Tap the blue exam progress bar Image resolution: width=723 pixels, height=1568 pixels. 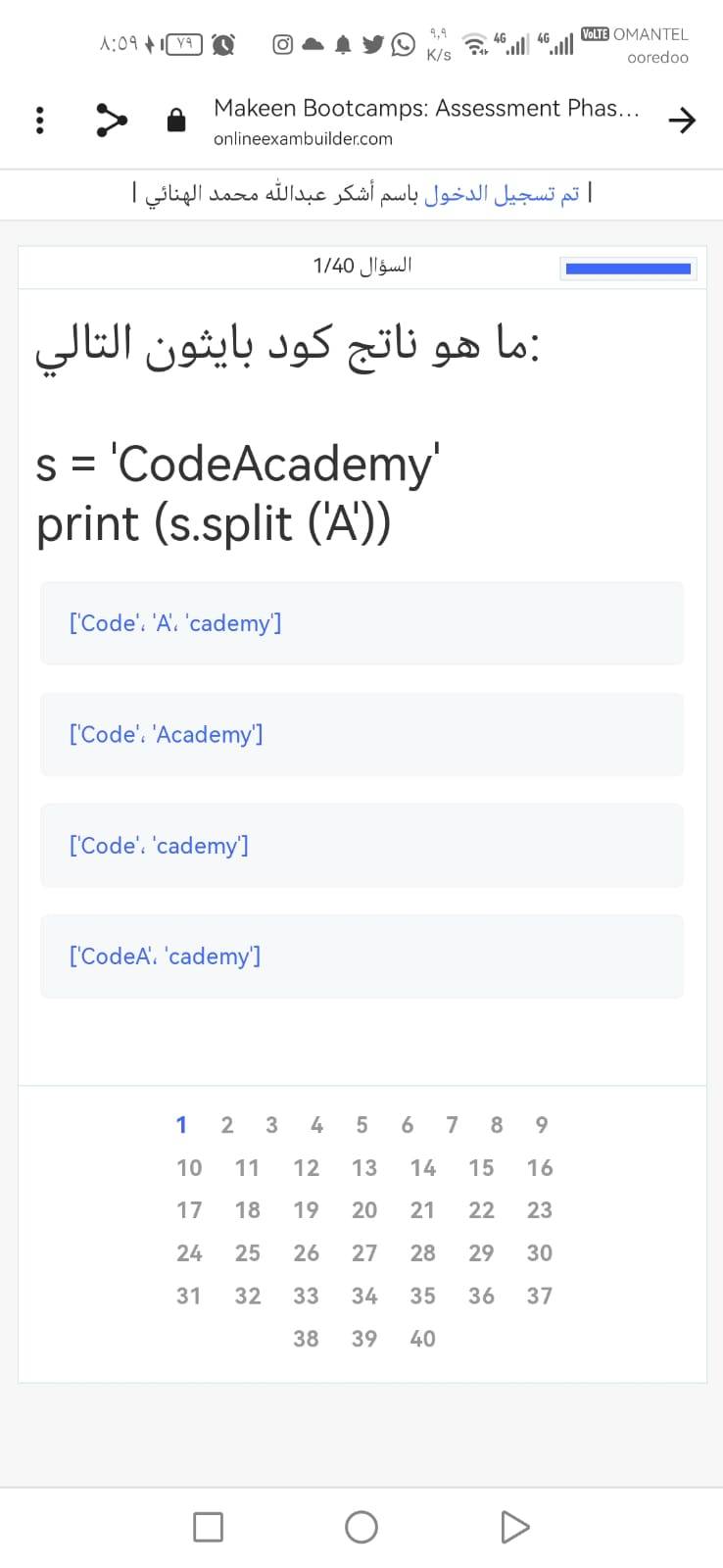tap(628, 269)
